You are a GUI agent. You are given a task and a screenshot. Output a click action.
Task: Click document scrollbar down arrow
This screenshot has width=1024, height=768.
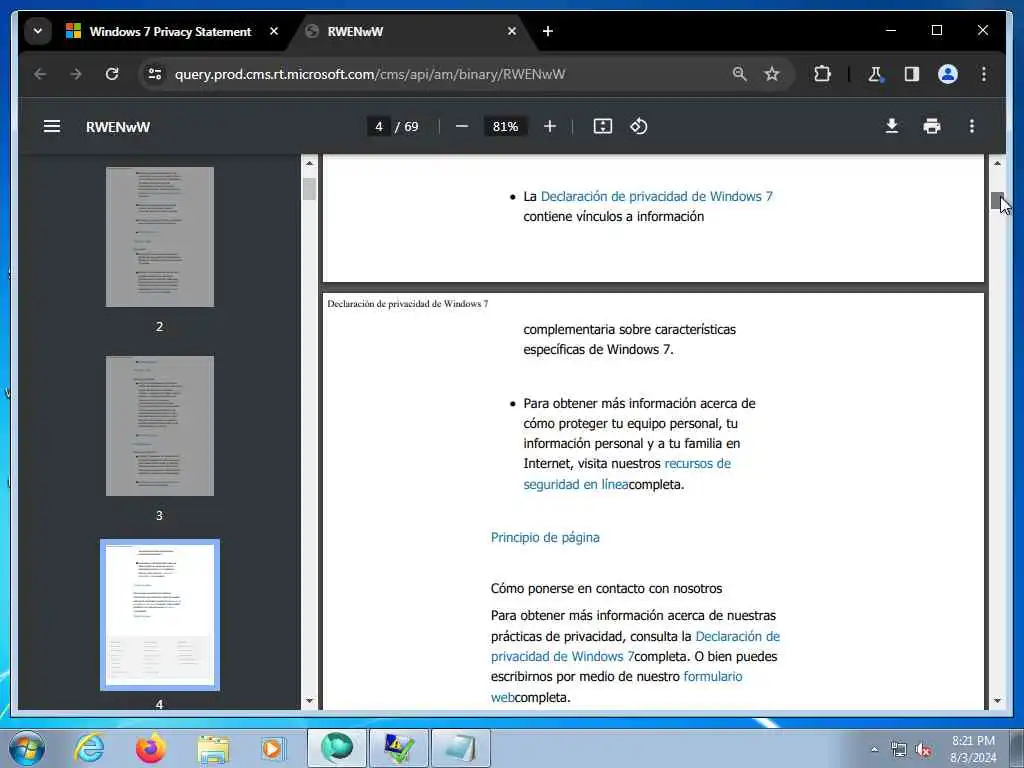coord(997,701)
